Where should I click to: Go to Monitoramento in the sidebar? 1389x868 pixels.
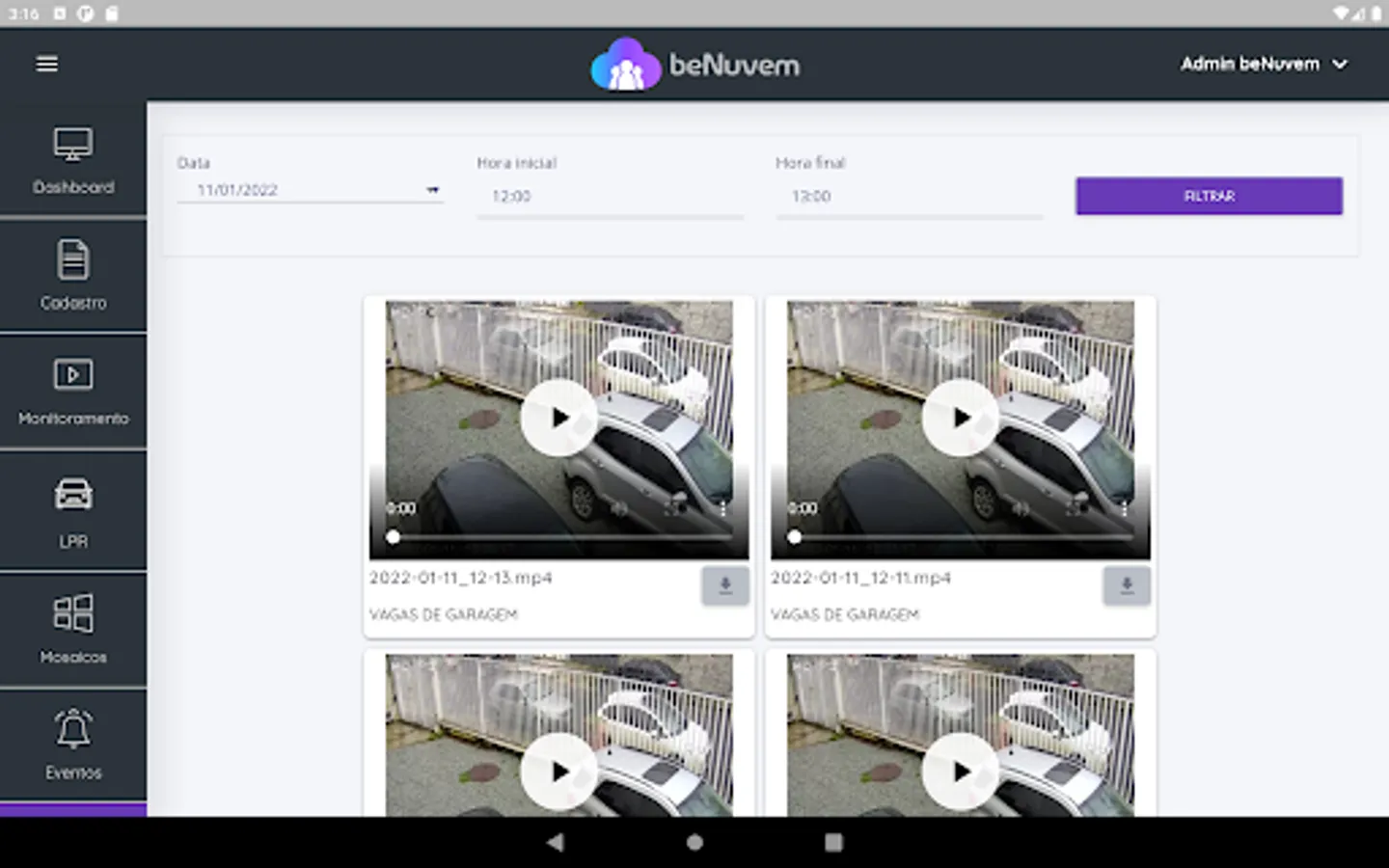point(73,393)
